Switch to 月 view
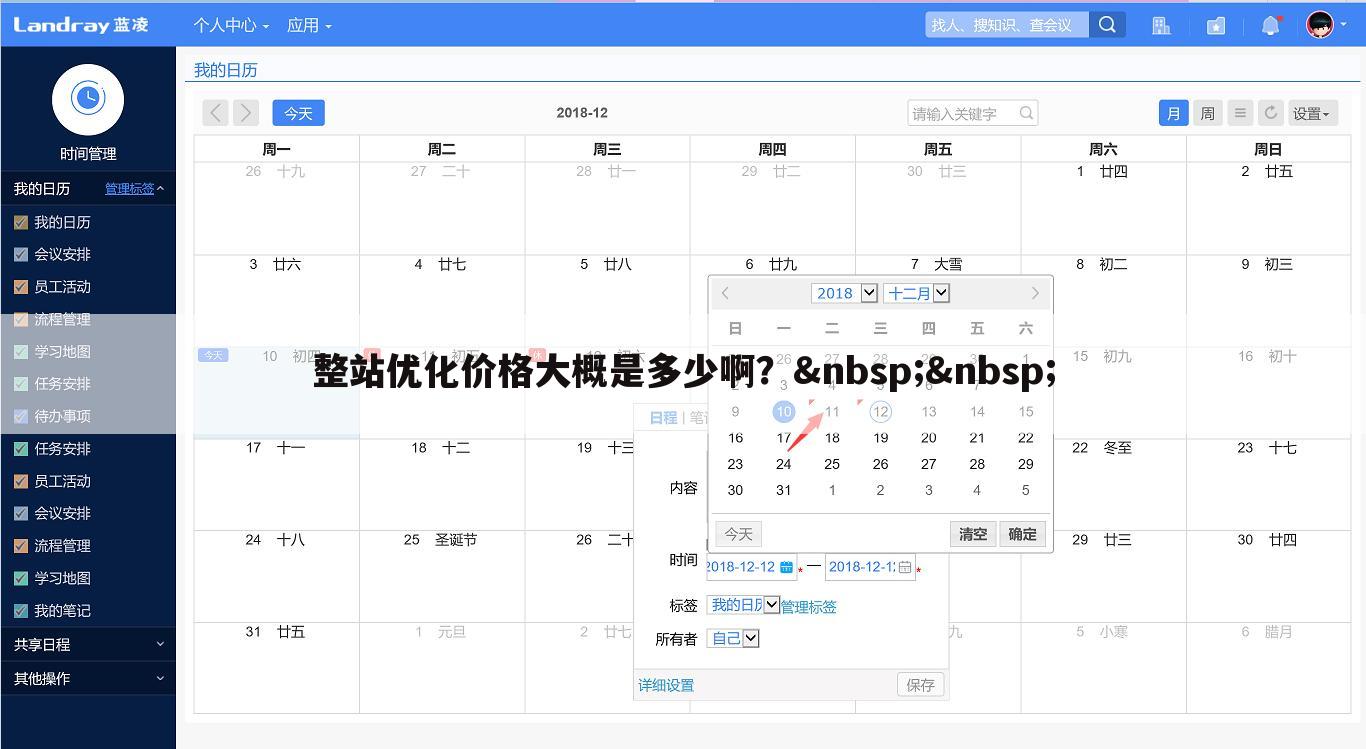Screen dimensions: 1366x749 (1173, 113)
